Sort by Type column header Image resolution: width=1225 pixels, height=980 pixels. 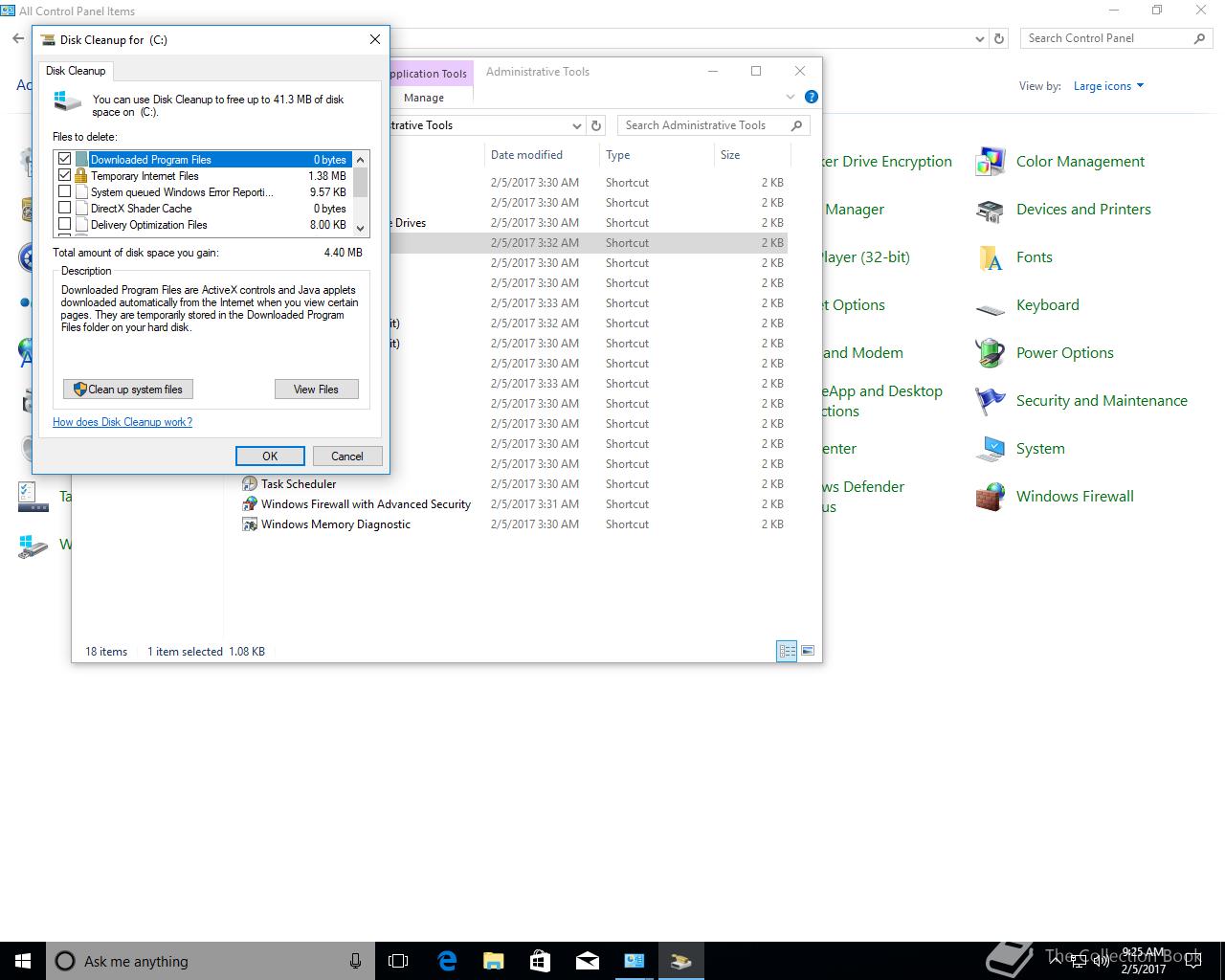pyautogui.click(x=657, y=155)
